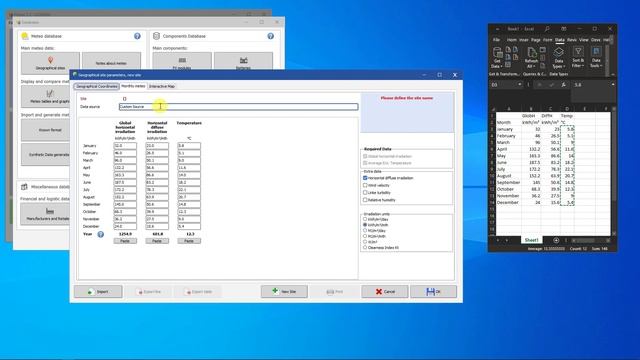This screenshot has width=640, height=360.
Task: Switch to Interactive Map tab
Action: 162,87
